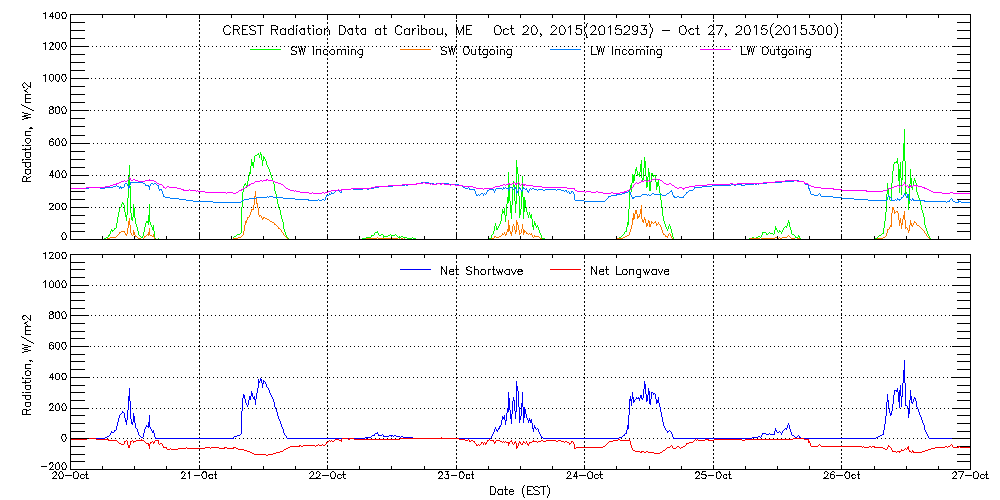Select the 24-Oct date tick label
The height and width of the screenshot is (500, 1000).
pos(585,477)
